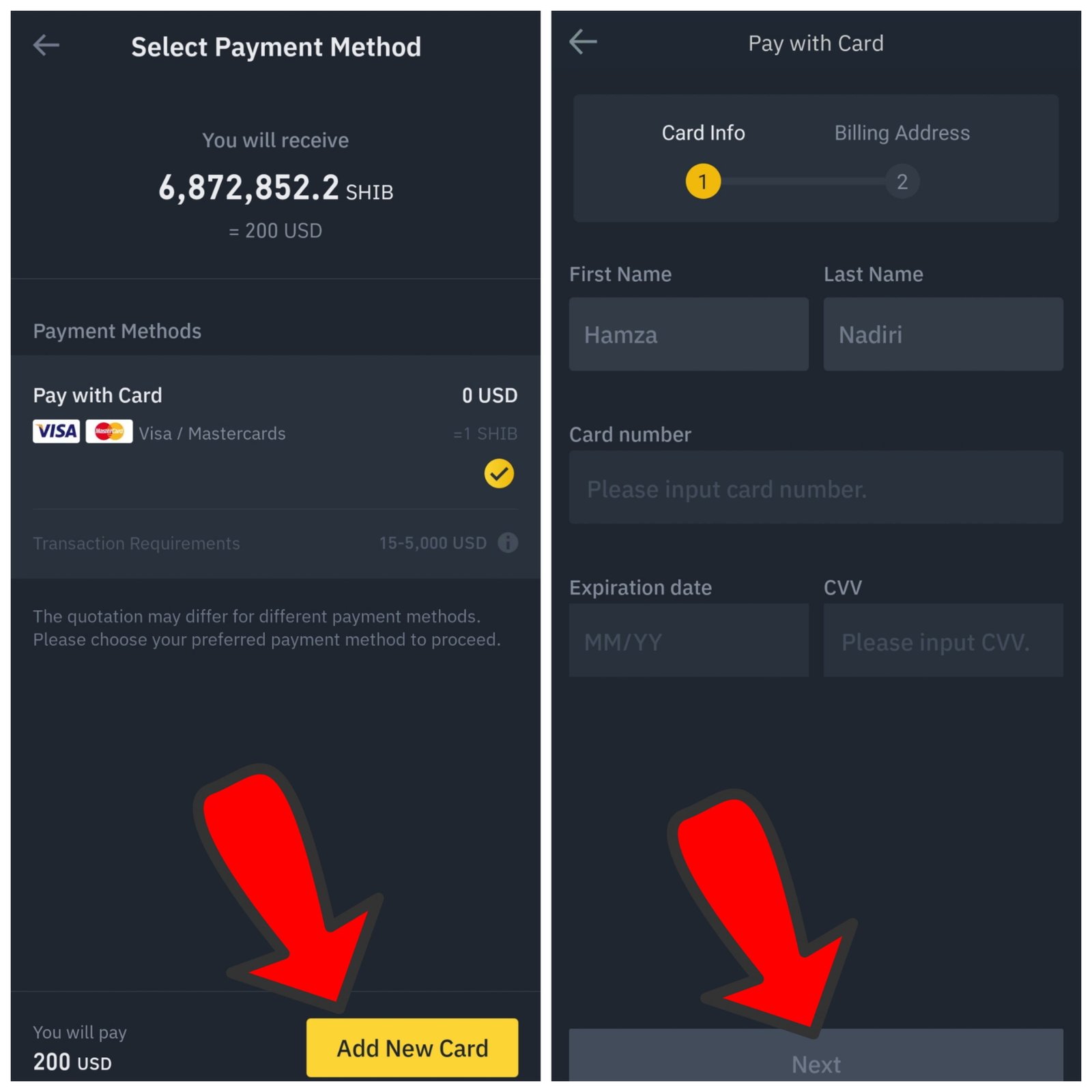Screen dimensions: 1092x1092
Task: Focus the Last Name field with Nadiri
Action: [943, 334]
